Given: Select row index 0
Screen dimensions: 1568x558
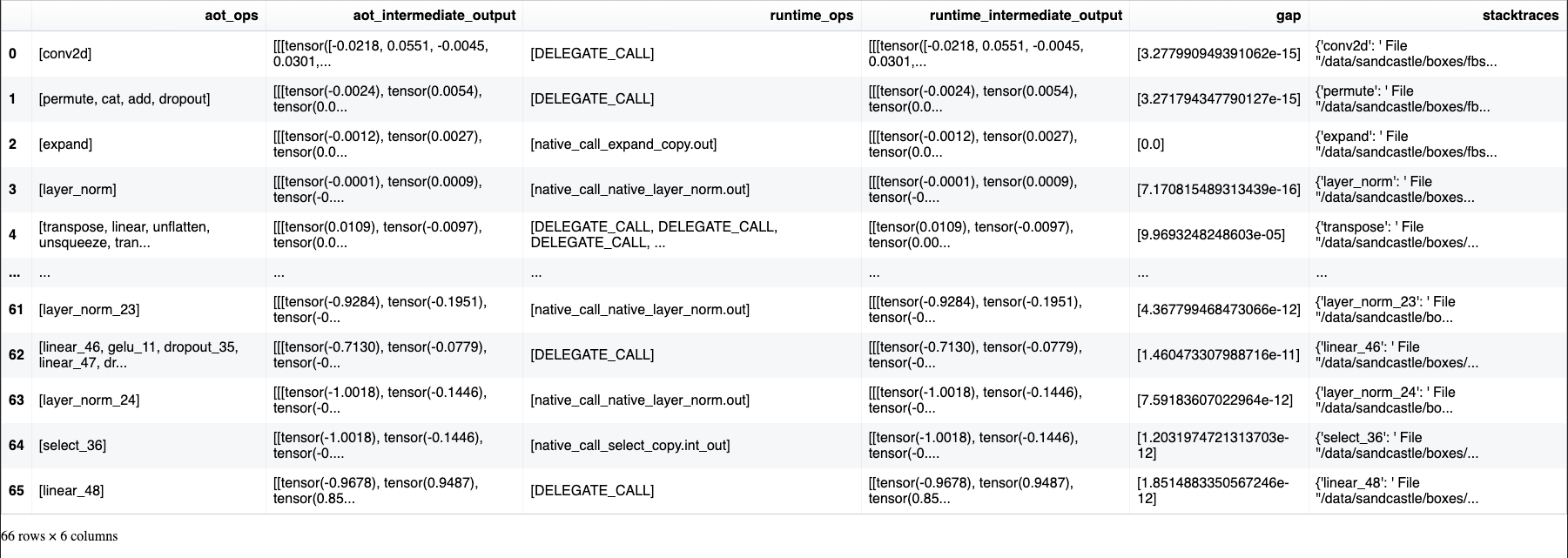Looking at the screenshot, I should tap(12, 54).
